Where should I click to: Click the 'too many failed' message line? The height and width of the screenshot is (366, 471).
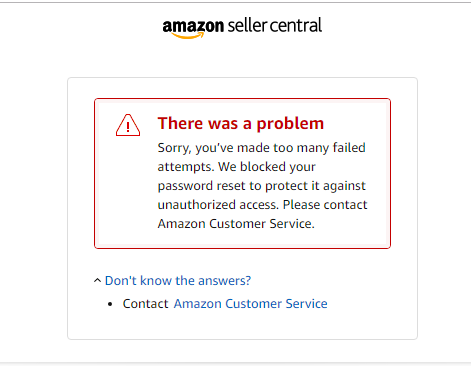[262, 148]
